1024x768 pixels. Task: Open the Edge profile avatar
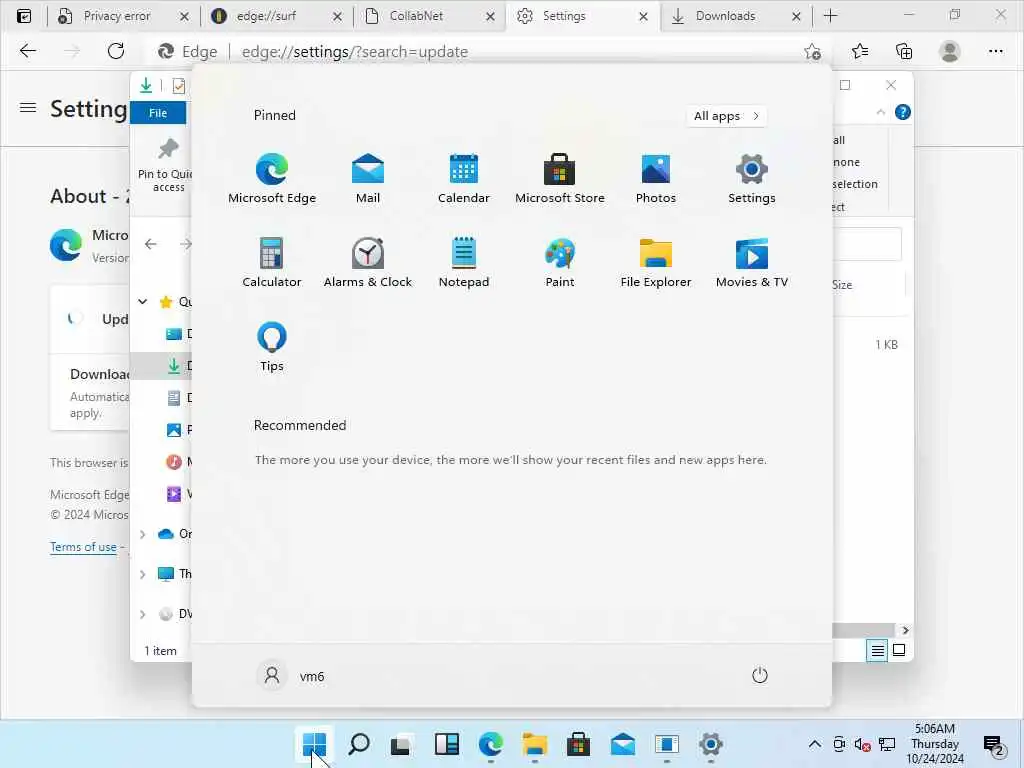point(949,51)
